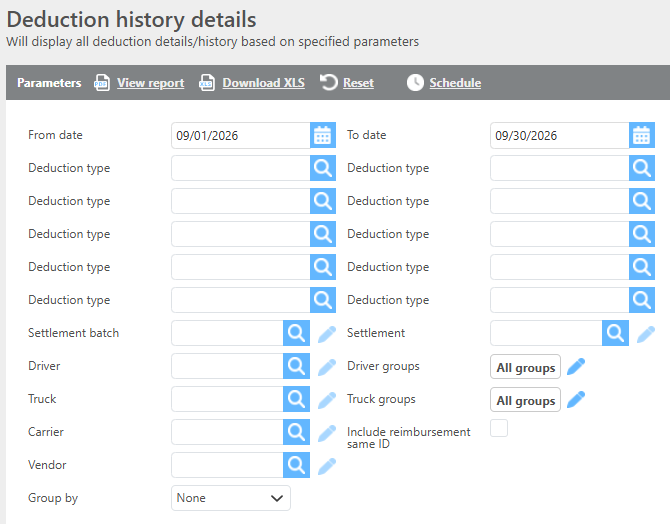Click All groups button for Truck groups

coord(525,400)
